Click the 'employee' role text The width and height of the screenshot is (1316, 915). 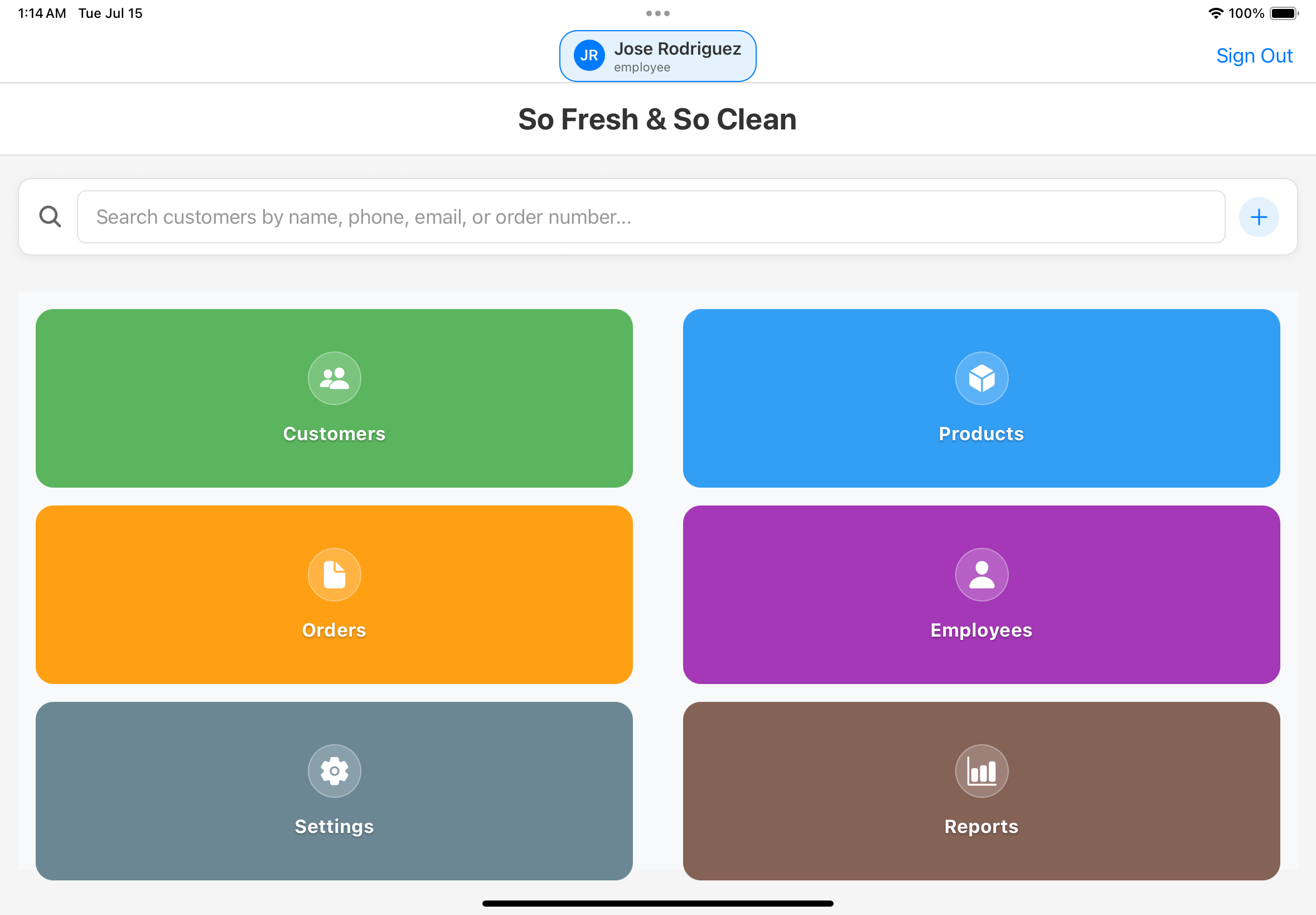pyautogui.click(x=642, y=68)
